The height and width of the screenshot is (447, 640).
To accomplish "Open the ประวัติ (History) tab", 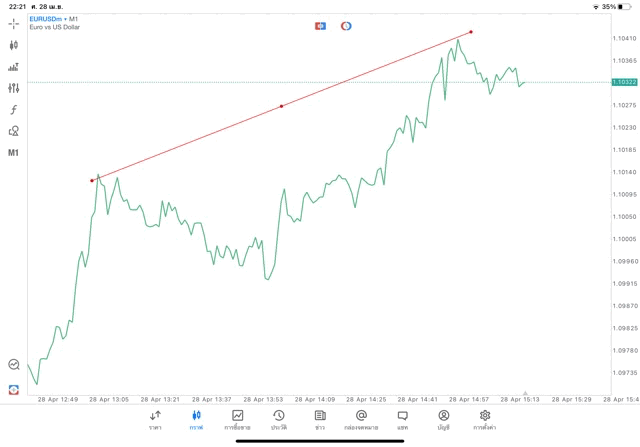I will pos(278,420).
